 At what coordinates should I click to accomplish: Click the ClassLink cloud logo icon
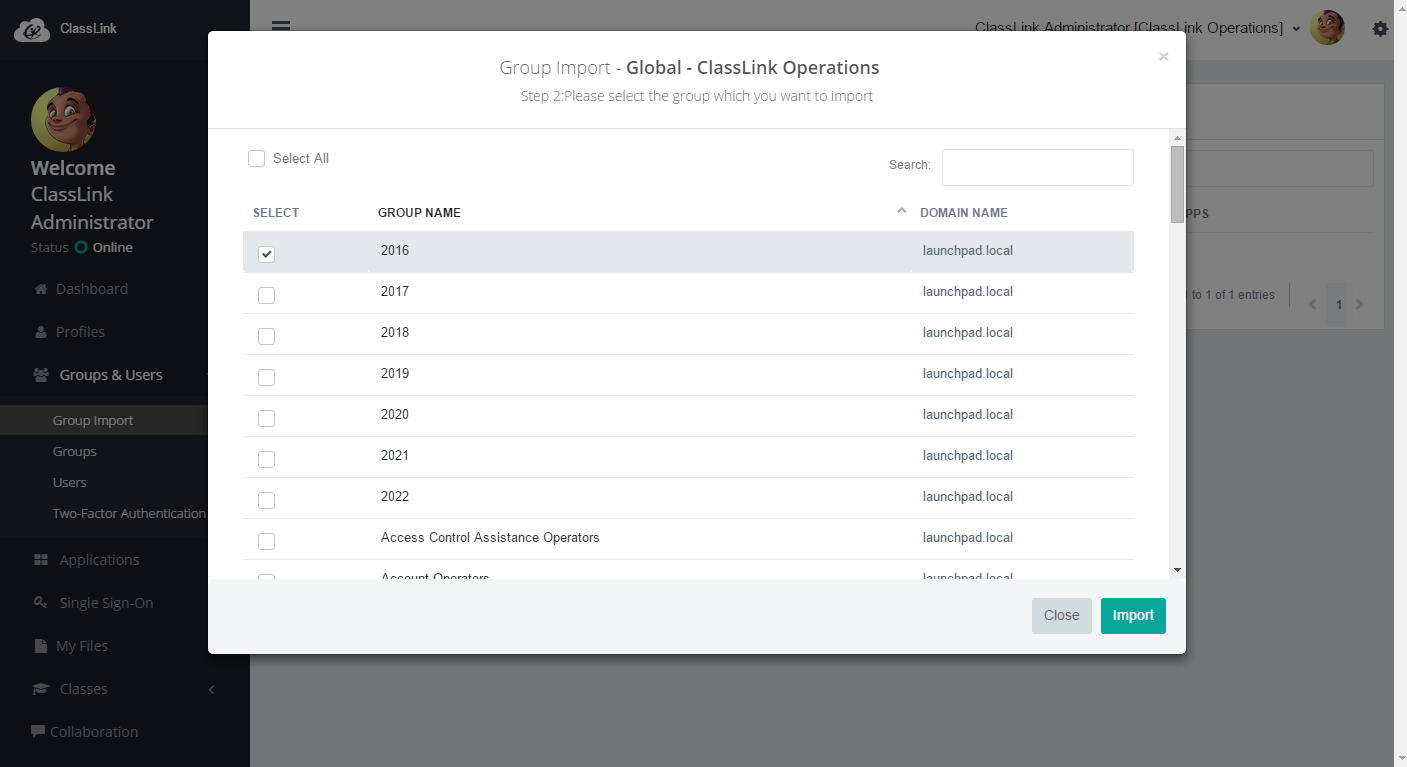point(32,29)
